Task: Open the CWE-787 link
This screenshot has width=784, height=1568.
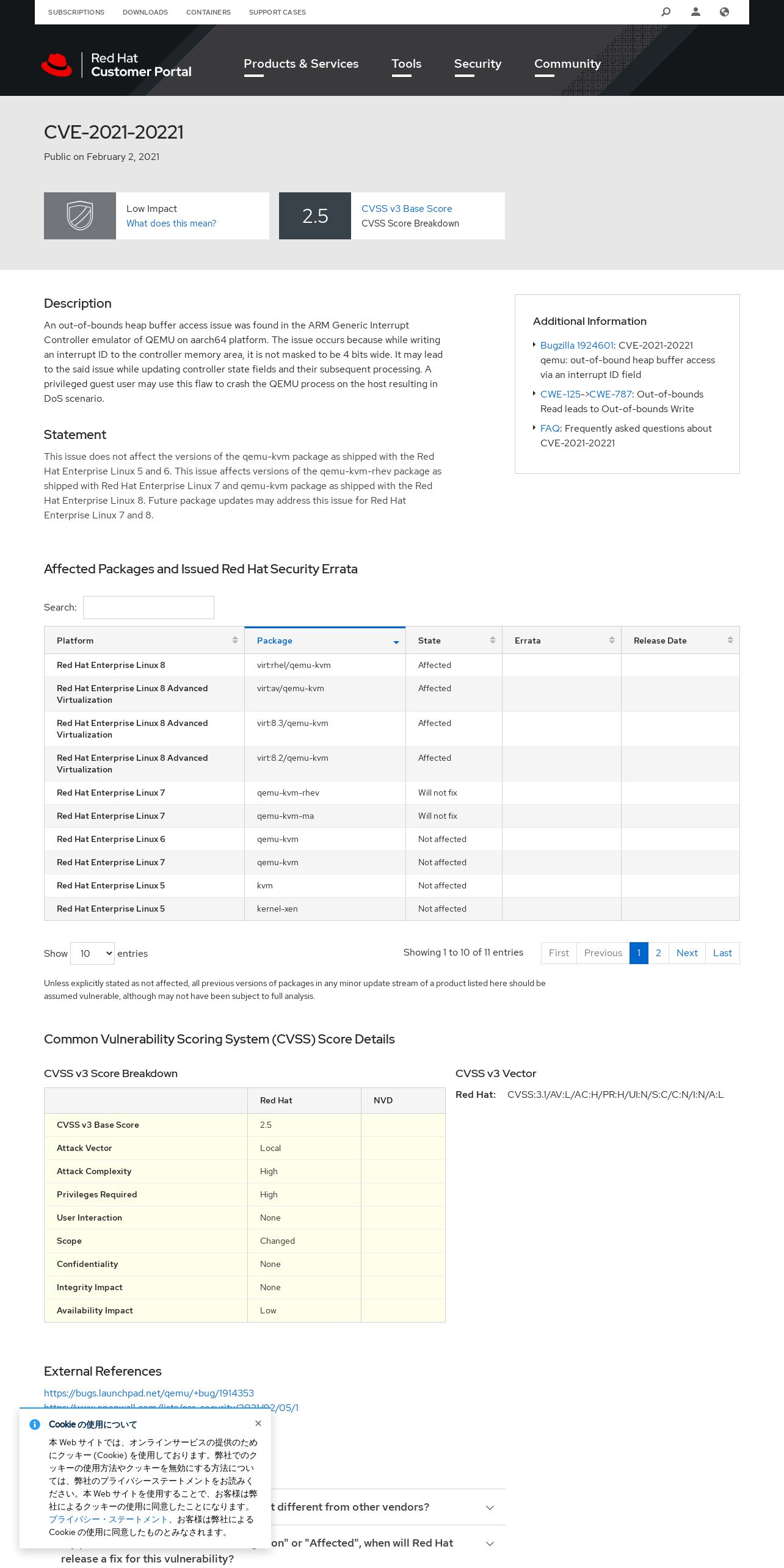Action: click(610, 394)
